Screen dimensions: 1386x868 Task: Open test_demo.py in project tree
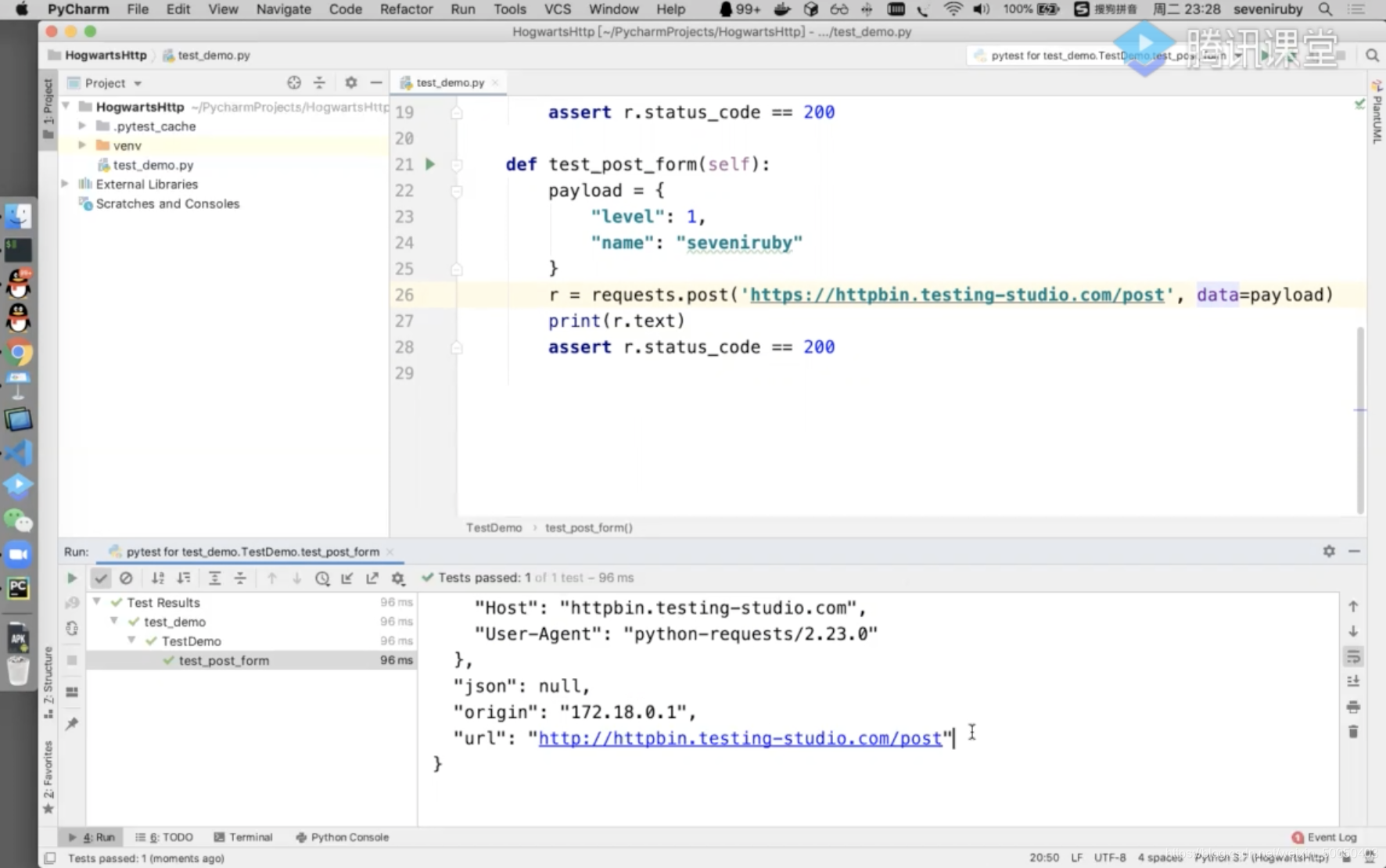point(153,165)
